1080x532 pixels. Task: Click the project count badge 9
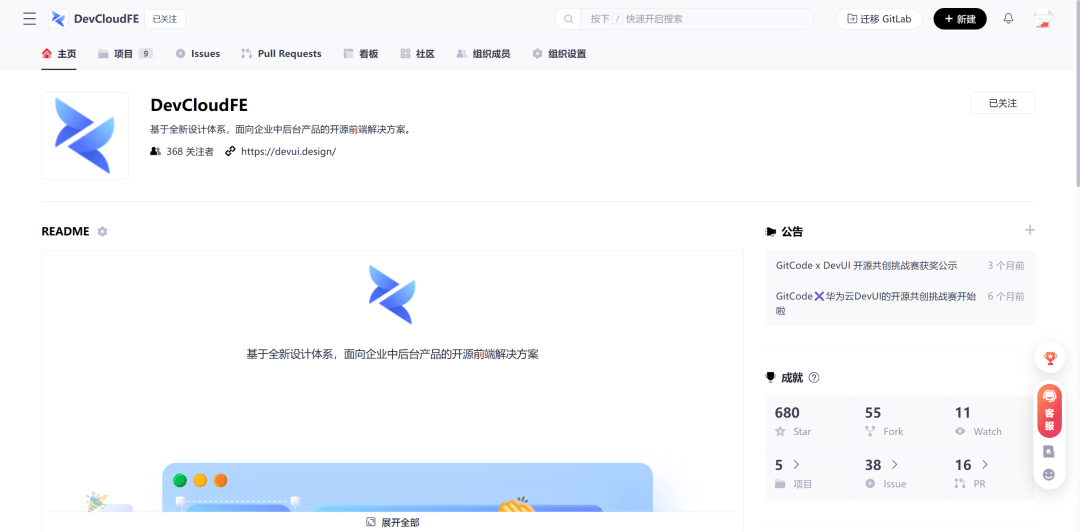coord(145,54)
